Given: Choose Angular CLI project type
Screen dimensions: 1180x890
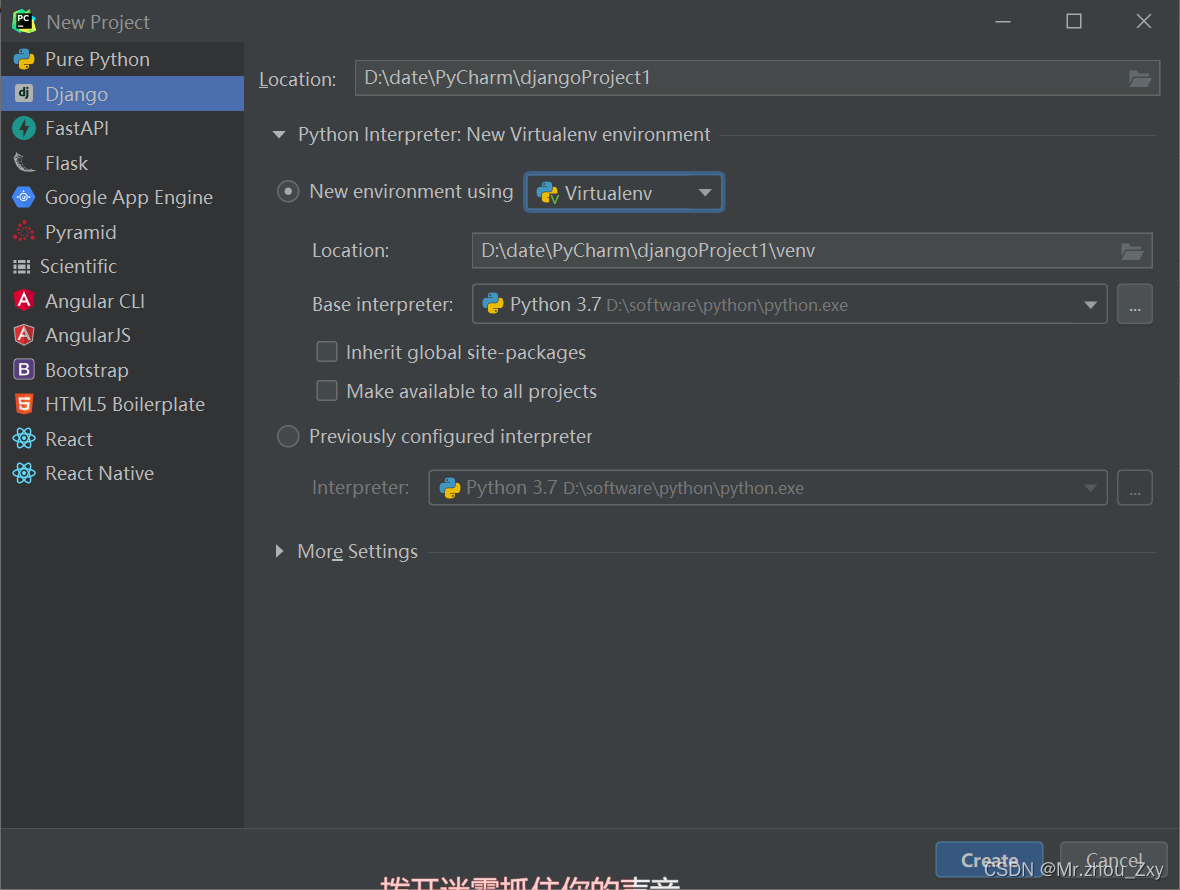Looking at the screenshot, I should tap(122, 301).
